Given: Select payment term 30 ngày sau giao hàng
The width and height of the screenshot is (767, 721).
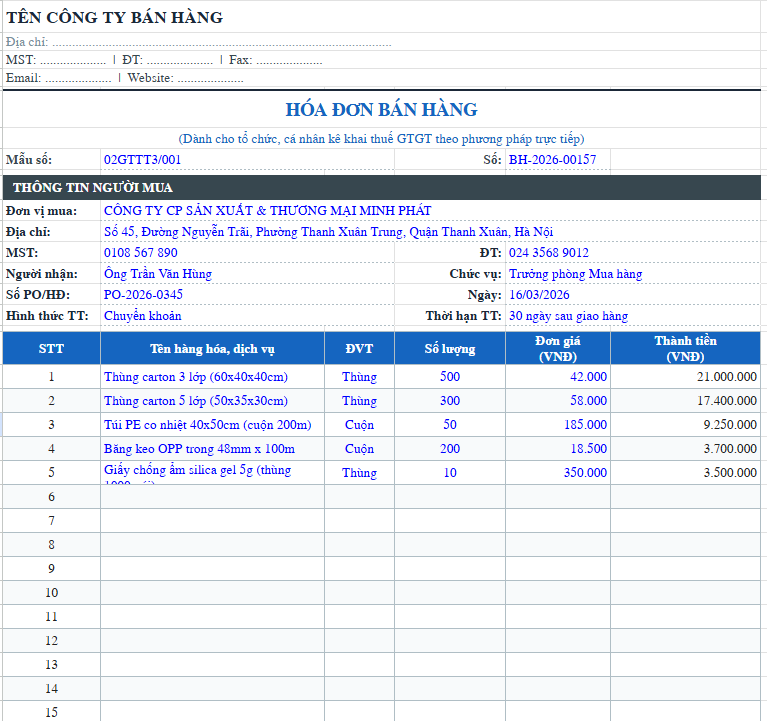Looking at the screenshot, I should click(568, 316).
